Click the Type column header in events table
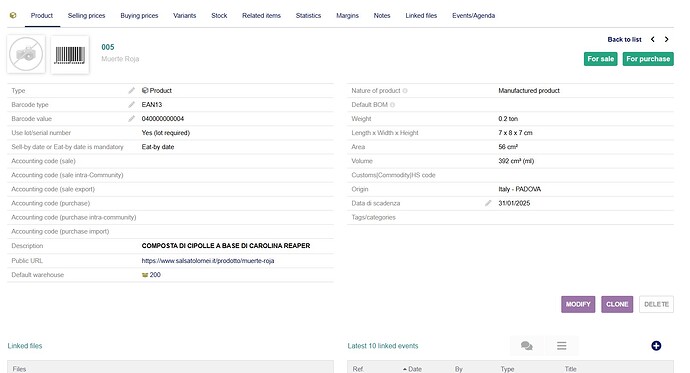 [507, 369]
